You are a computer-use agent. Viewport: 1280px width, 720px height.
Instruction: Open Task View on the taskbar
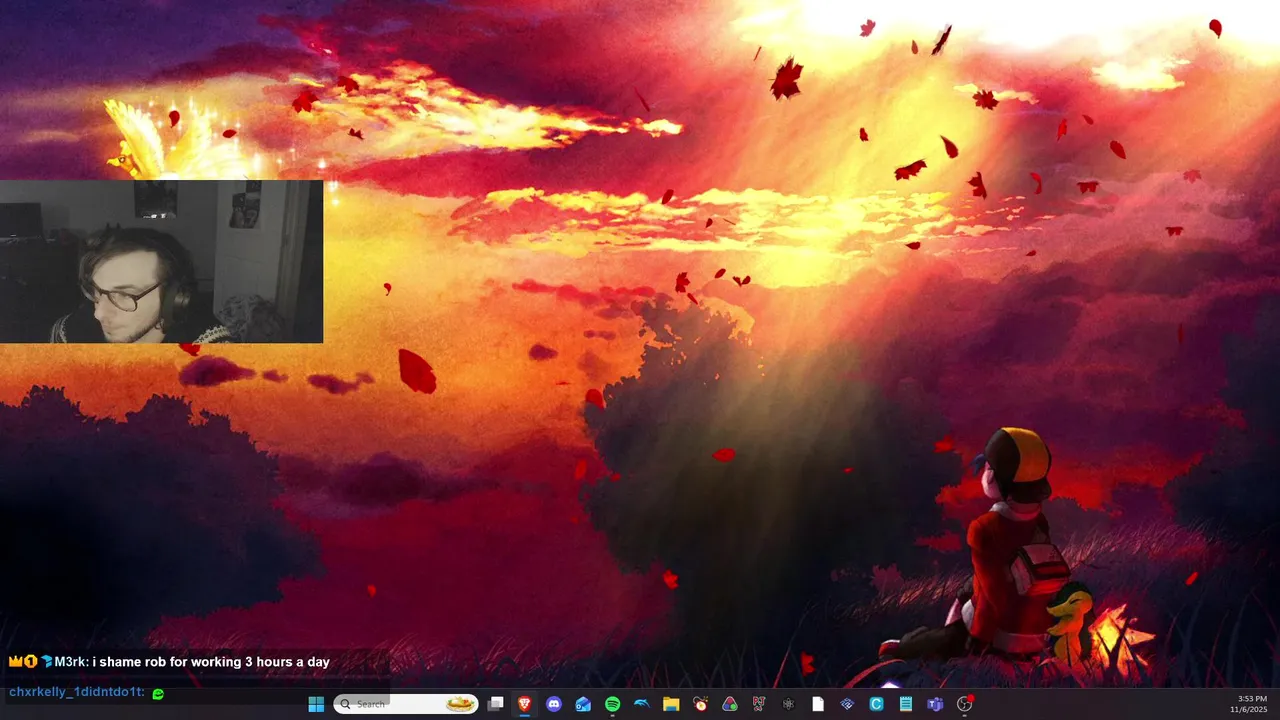tap(495, 704)
